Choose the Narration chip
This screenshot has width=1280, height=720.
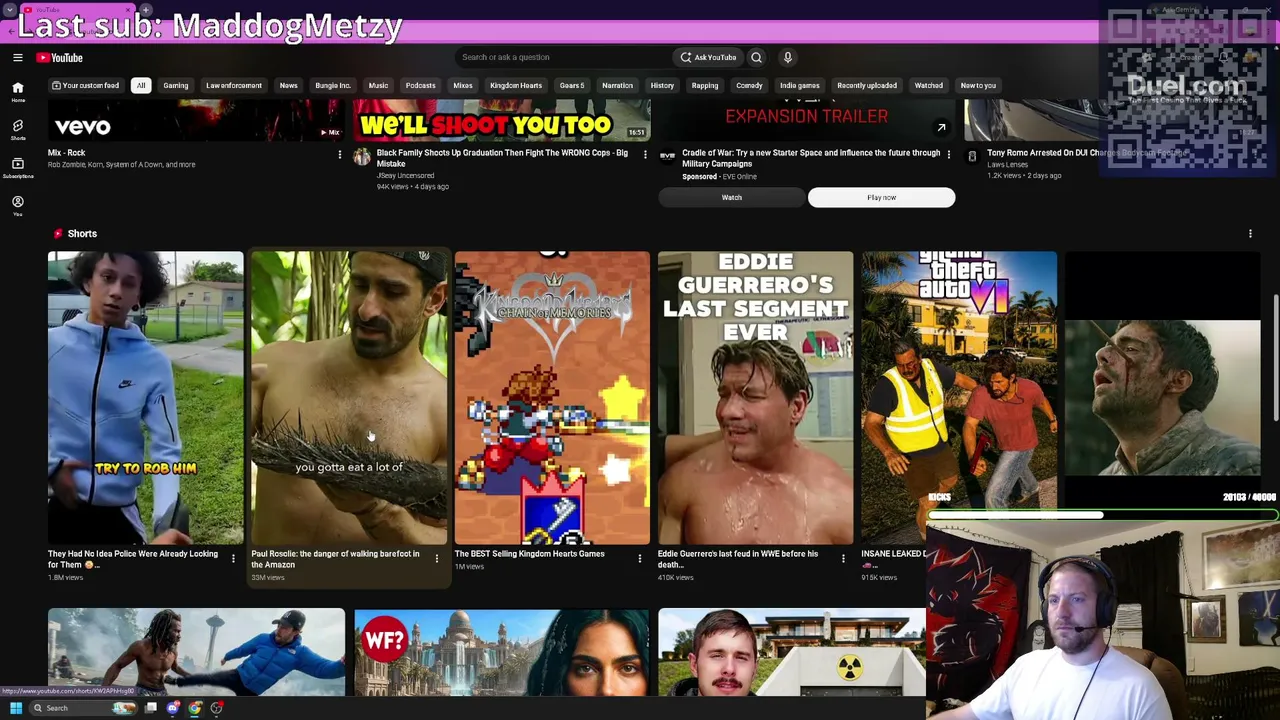pos(617,85)
